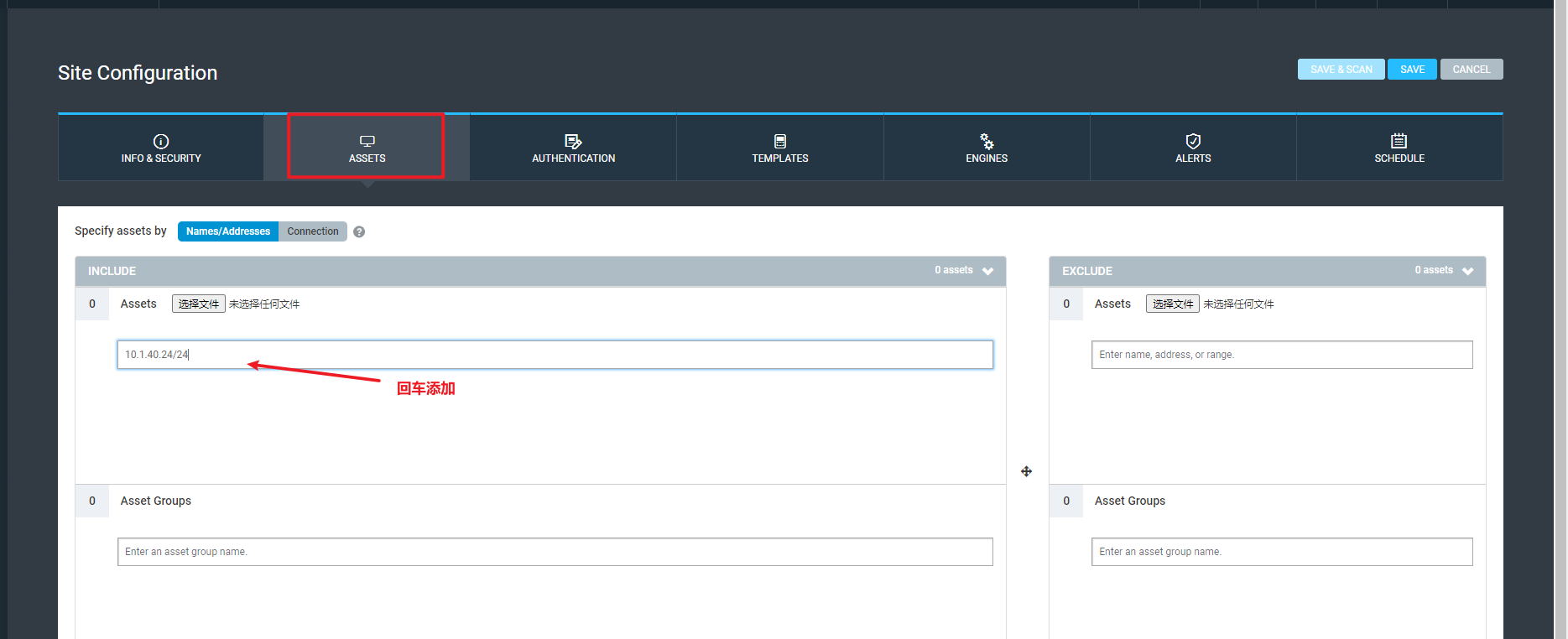Screen dimensions: 1568x639
Task: Click the page vertical scrollbar
Action: [1560, 319]
